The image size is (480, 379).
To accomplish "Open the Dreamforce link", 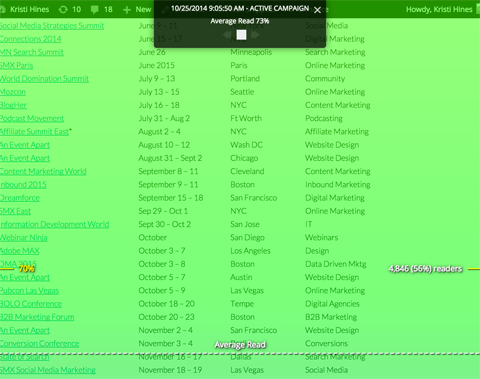I will coord(20,198).
